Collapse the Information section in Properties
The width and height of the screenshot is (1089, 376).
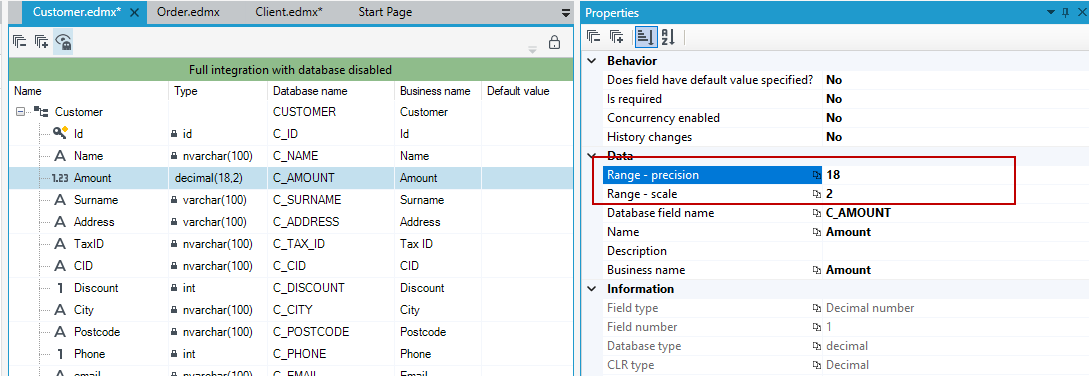click(x=592, y=288)
